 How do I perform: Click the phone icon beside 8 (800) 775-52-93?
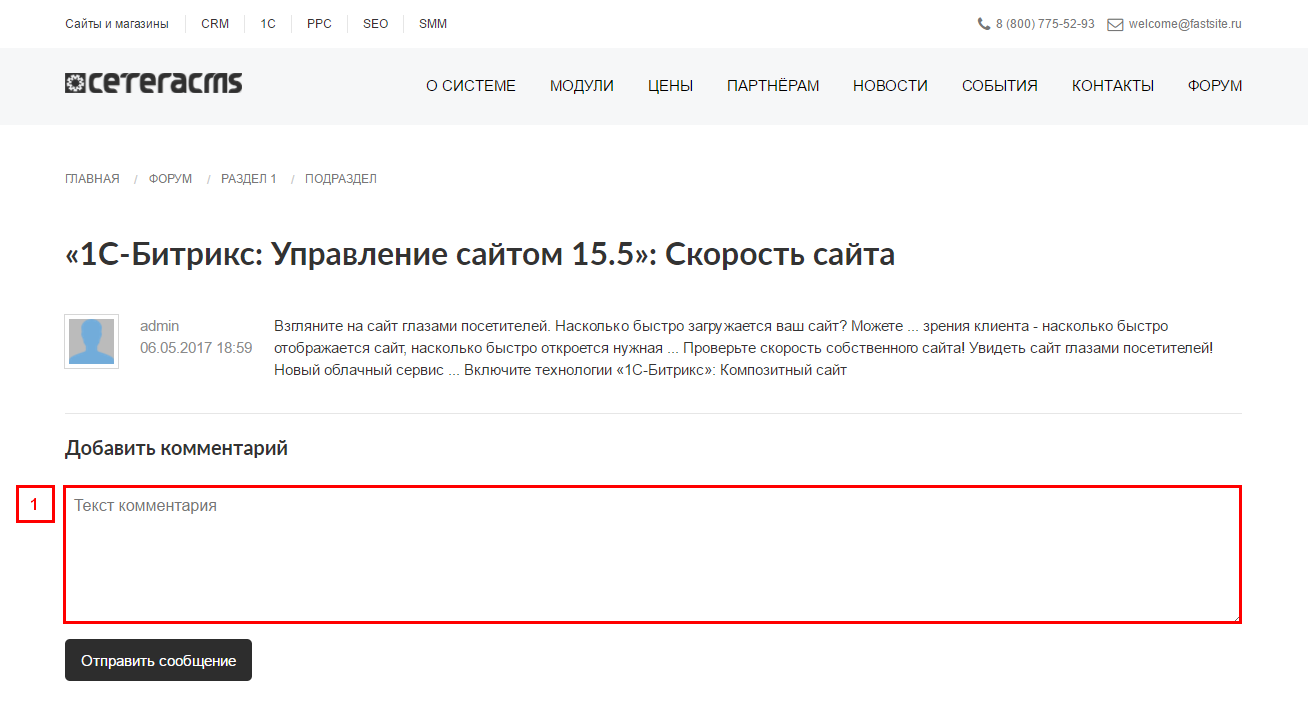tap(984, 24)
